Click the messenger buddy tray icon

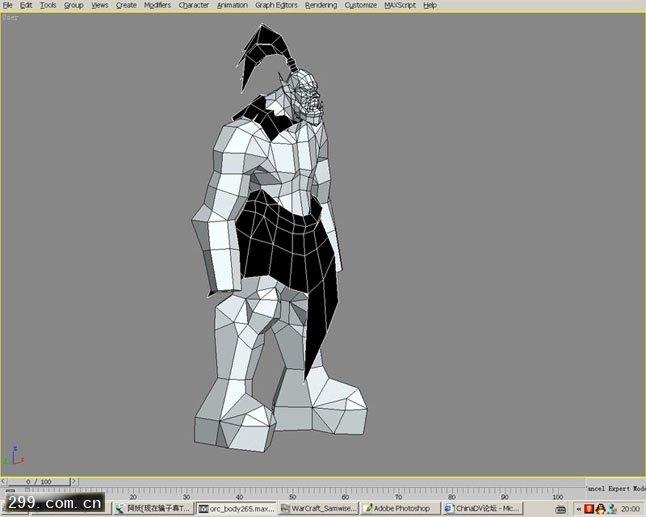[612, 509]
